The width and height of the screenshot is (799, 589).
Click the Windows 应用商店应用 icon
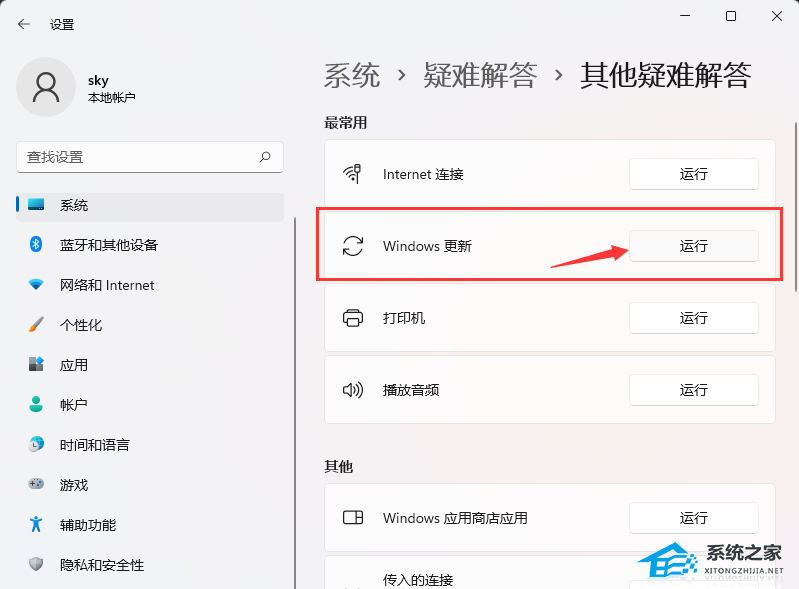tap(353, 518)
